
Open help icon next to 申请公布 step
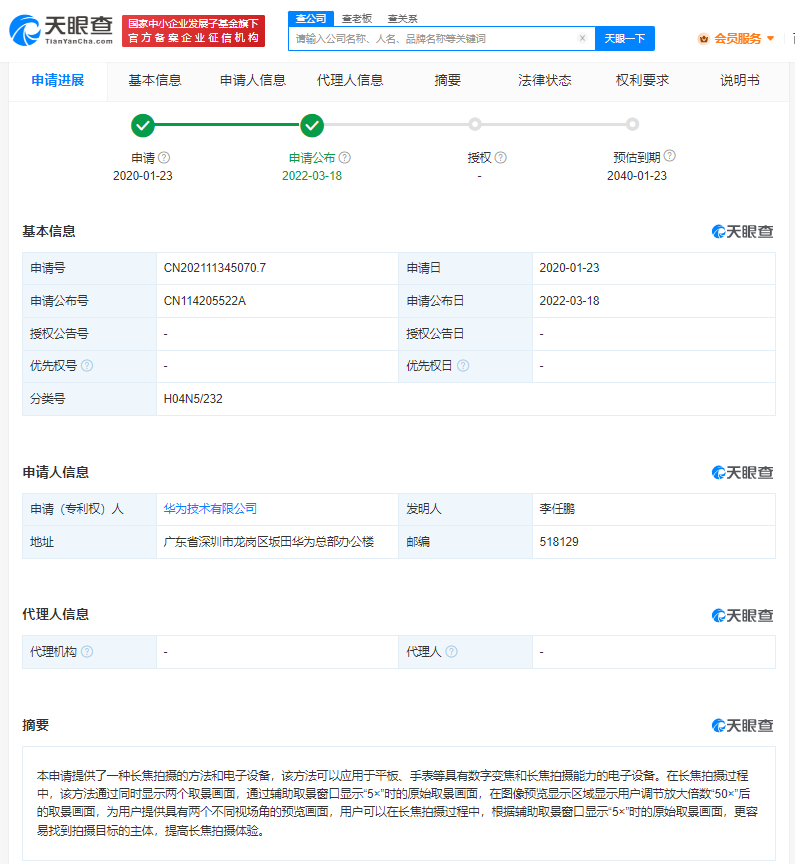pyautogui.click(x=345, y=158)
